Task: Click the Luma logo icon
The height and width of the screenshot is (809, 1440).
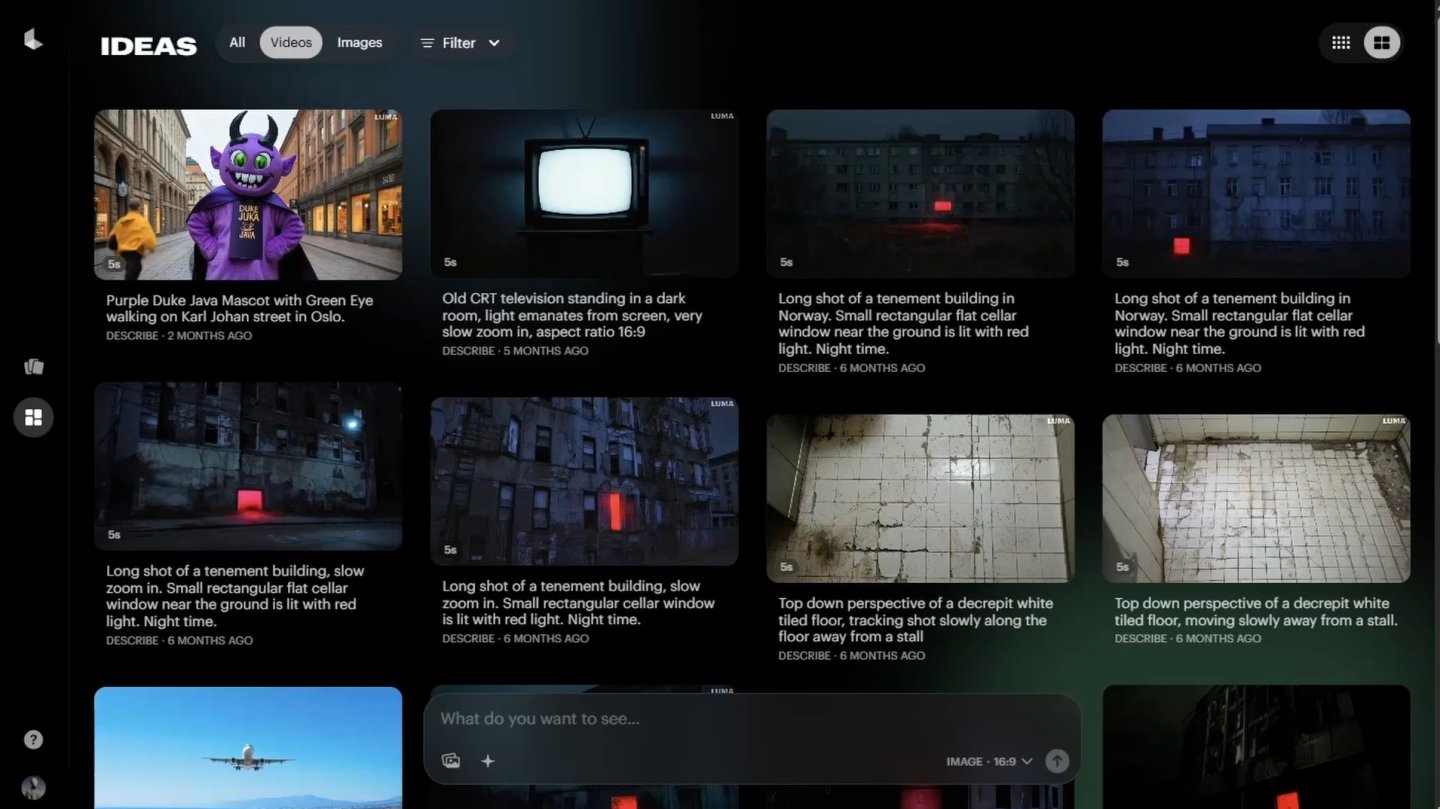Action: [33, 39]
